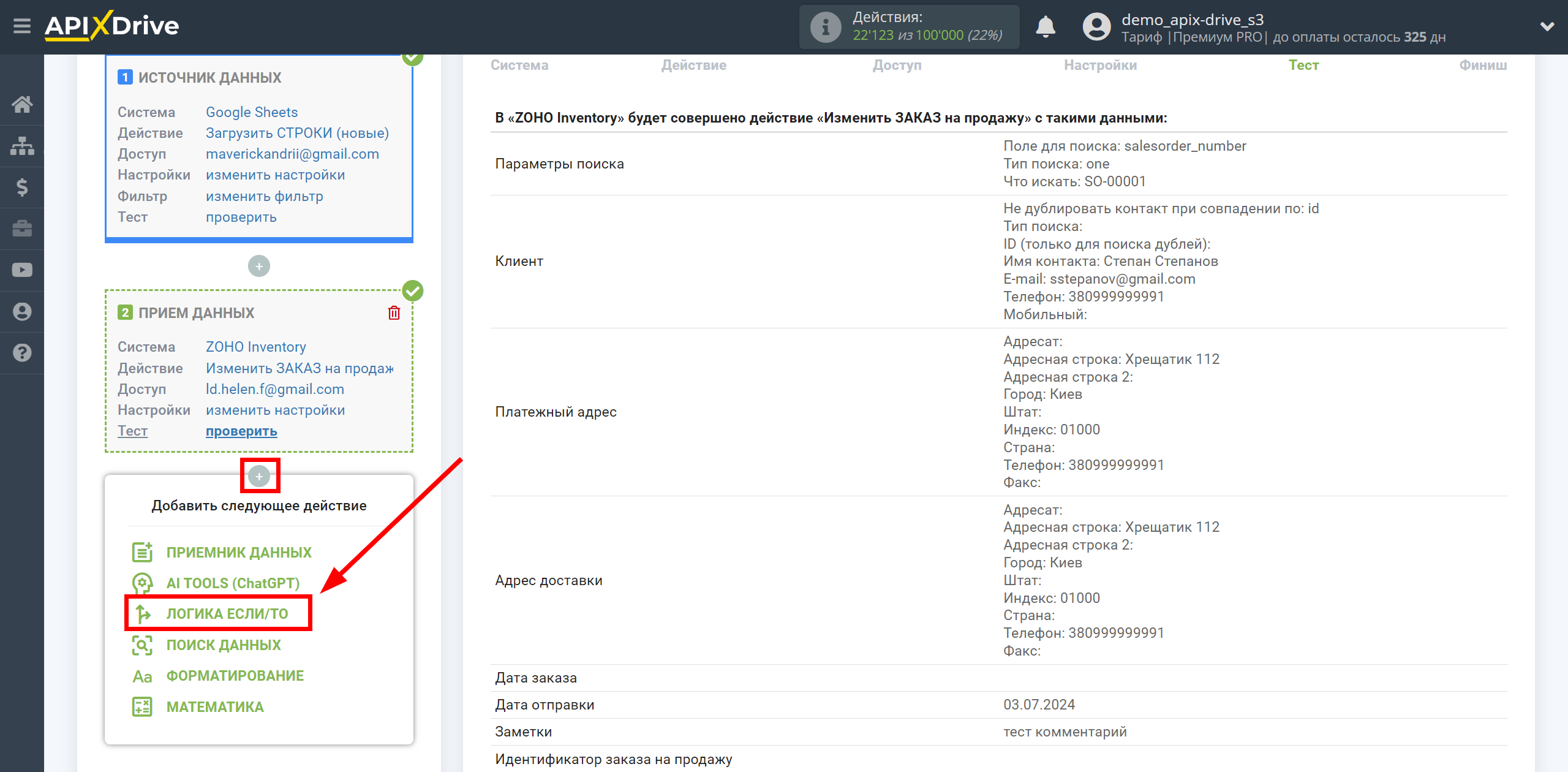Select ПРИЕМНИК ДАННЫХ option
This screenshot has width=1568, height=772.
point(239,553)
